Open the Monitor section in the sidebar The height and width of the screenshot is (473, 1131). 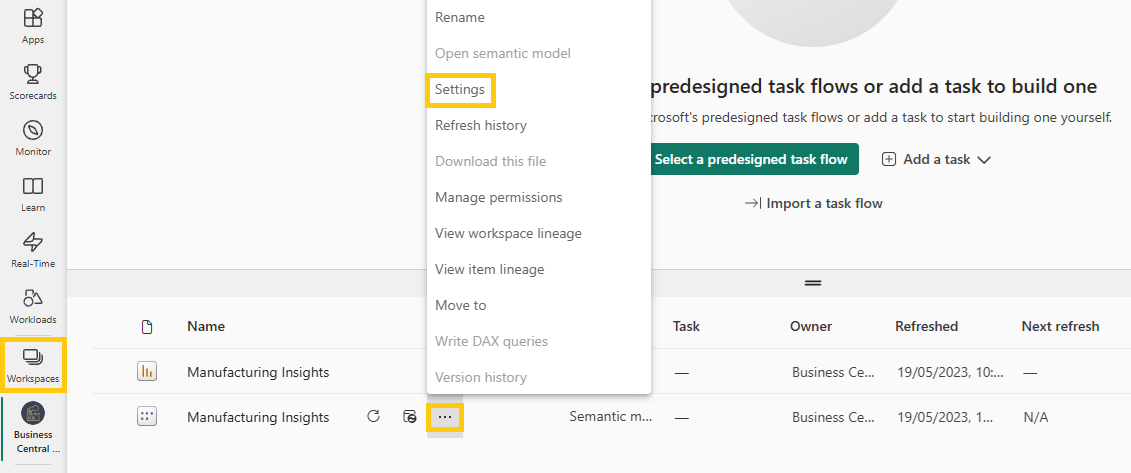tap(33, 138)
